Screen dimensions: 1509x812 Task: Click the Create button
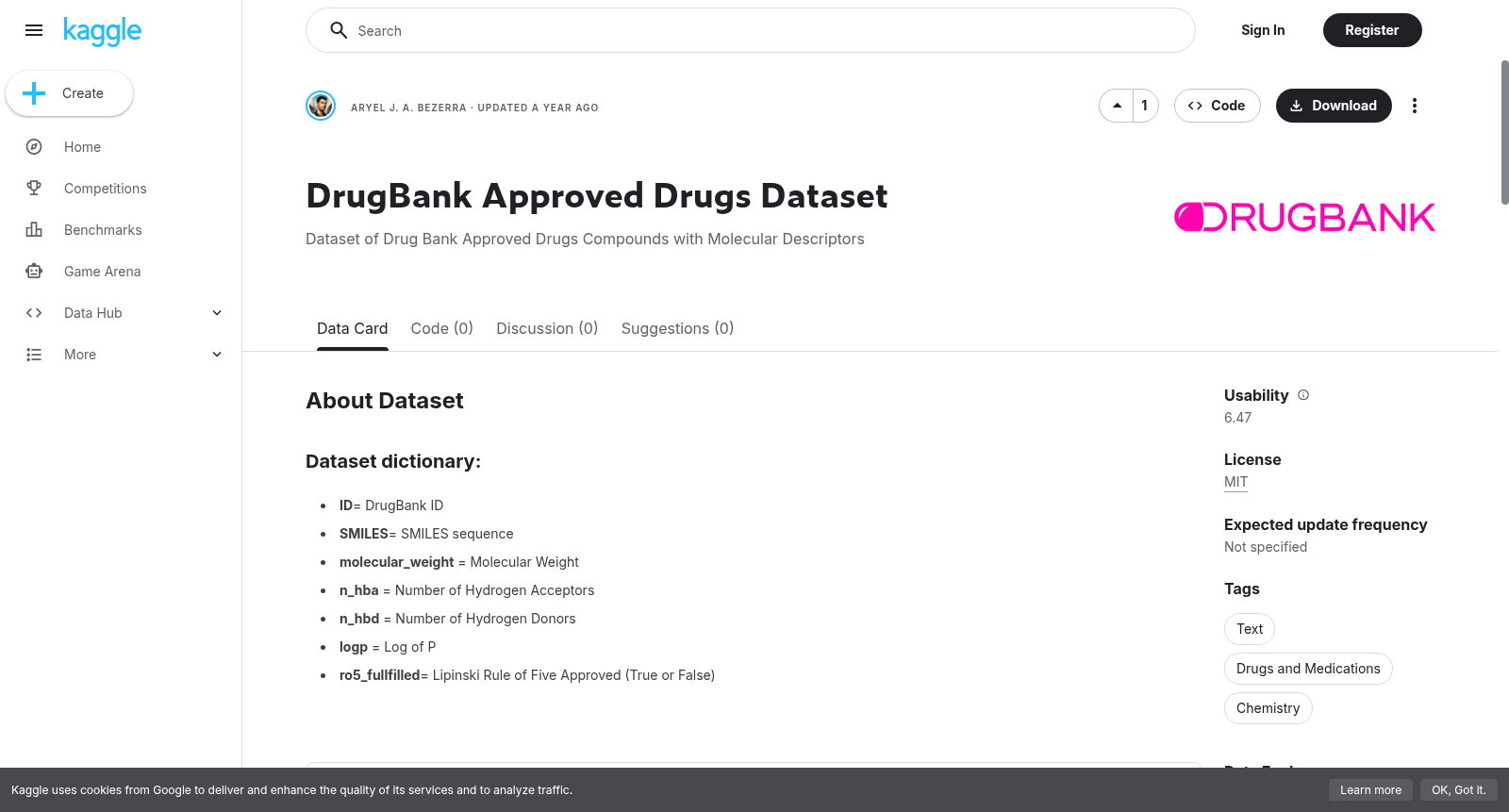tap(69, 93)
